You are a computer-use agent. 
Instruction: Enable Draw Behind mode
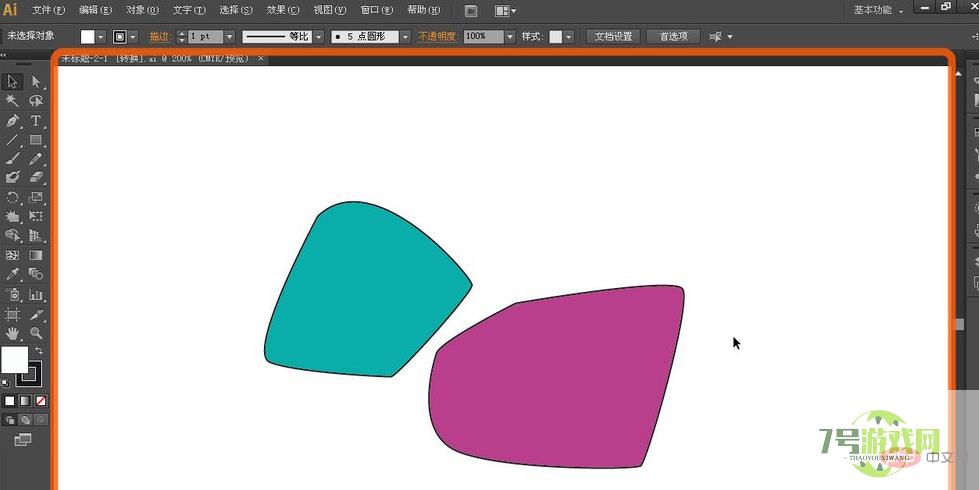[25, 420]
